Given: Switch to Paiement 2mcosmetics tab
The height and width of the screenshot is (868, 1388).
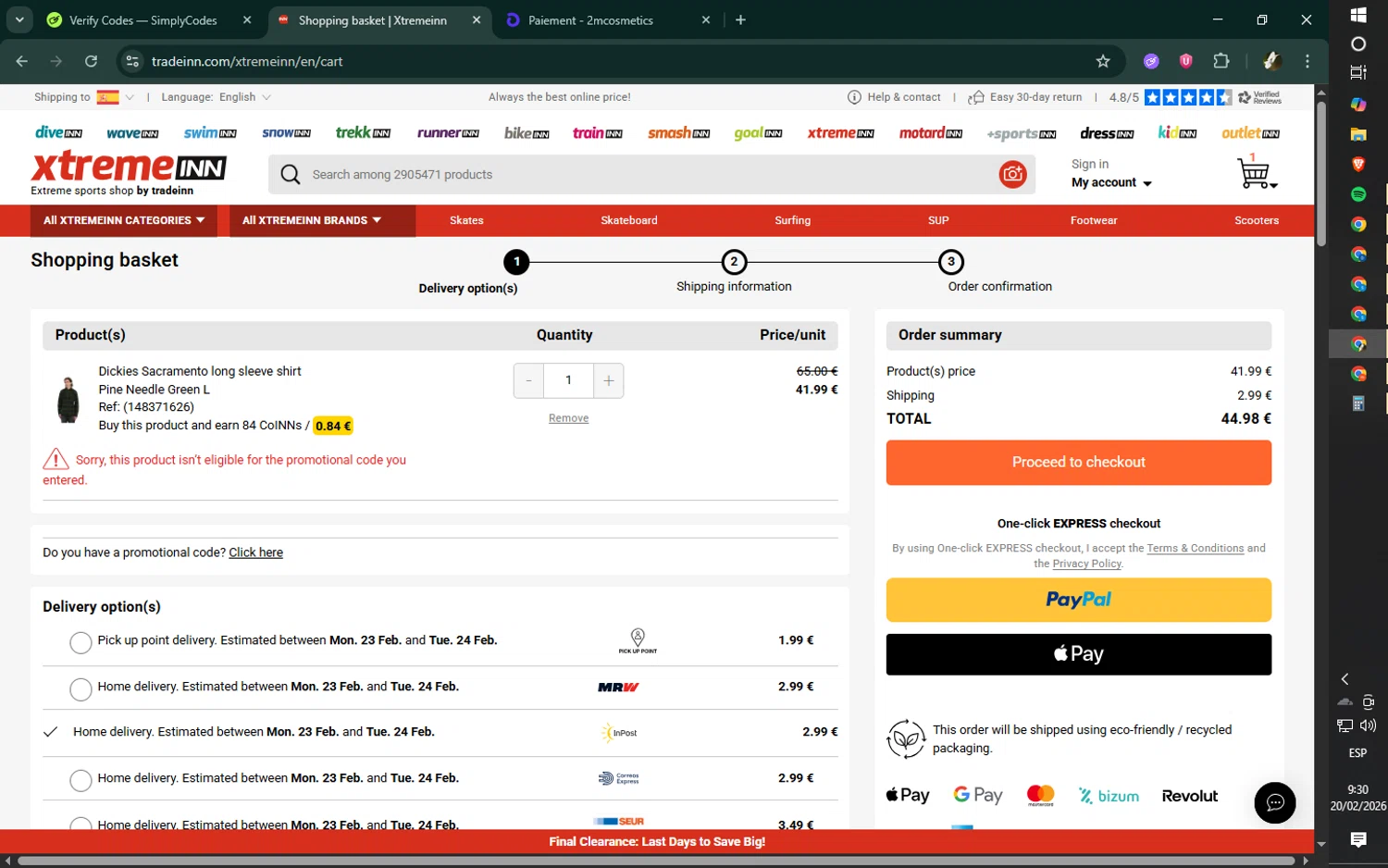Looking at the screenshot, I should click(606, 19).
